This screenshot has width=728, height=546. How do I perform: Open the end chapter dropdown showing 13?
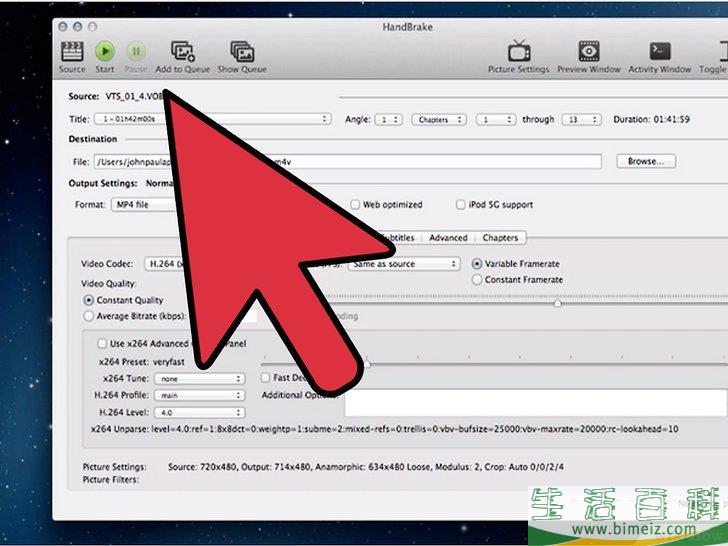[581, 119]
